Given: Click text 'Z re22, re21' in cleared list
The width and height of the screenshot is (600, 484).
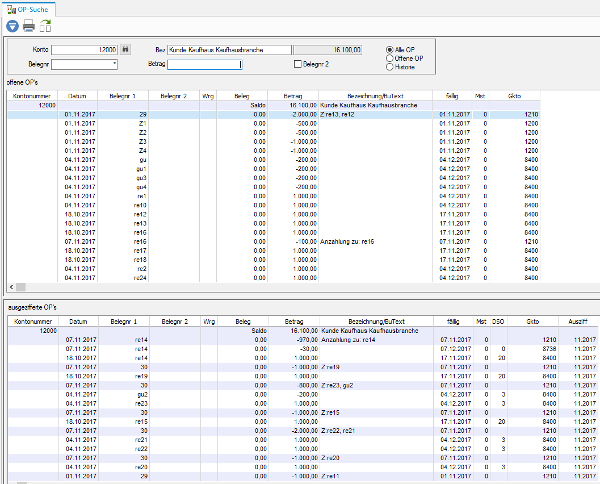Looking at the screenshot, I should coord(338,431).
